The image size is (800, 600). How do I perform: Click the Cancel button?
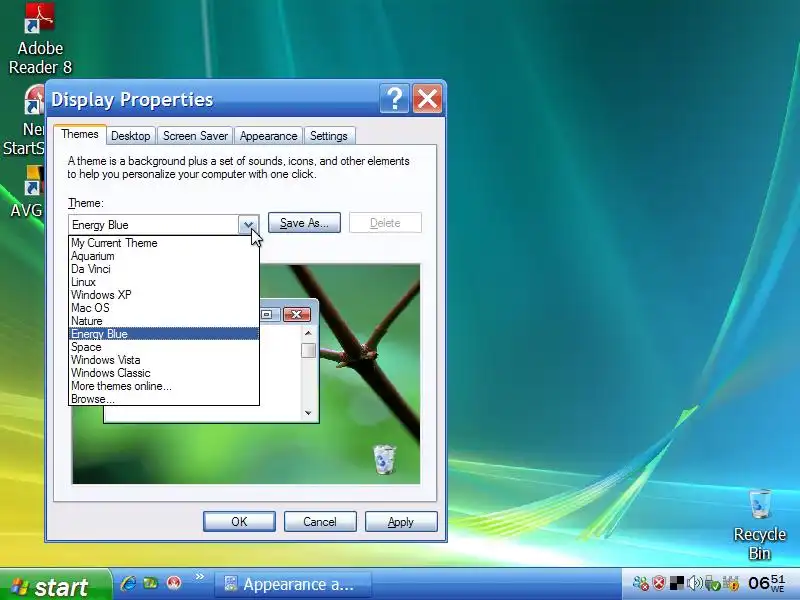320,521
